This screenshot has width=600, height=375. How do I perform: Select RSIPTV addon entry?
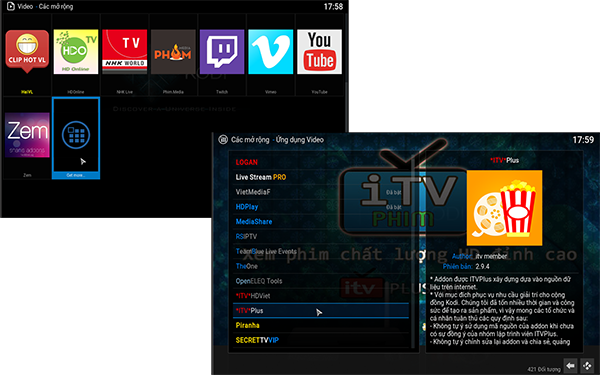321,236
